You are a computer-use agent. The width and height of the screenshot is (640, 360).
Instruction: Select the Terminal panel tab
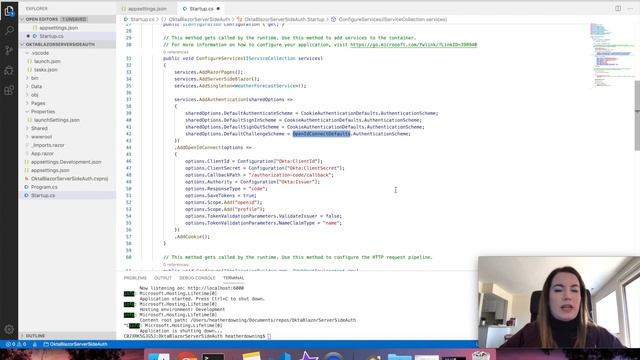pyautogui.click(x=233, y=278)
